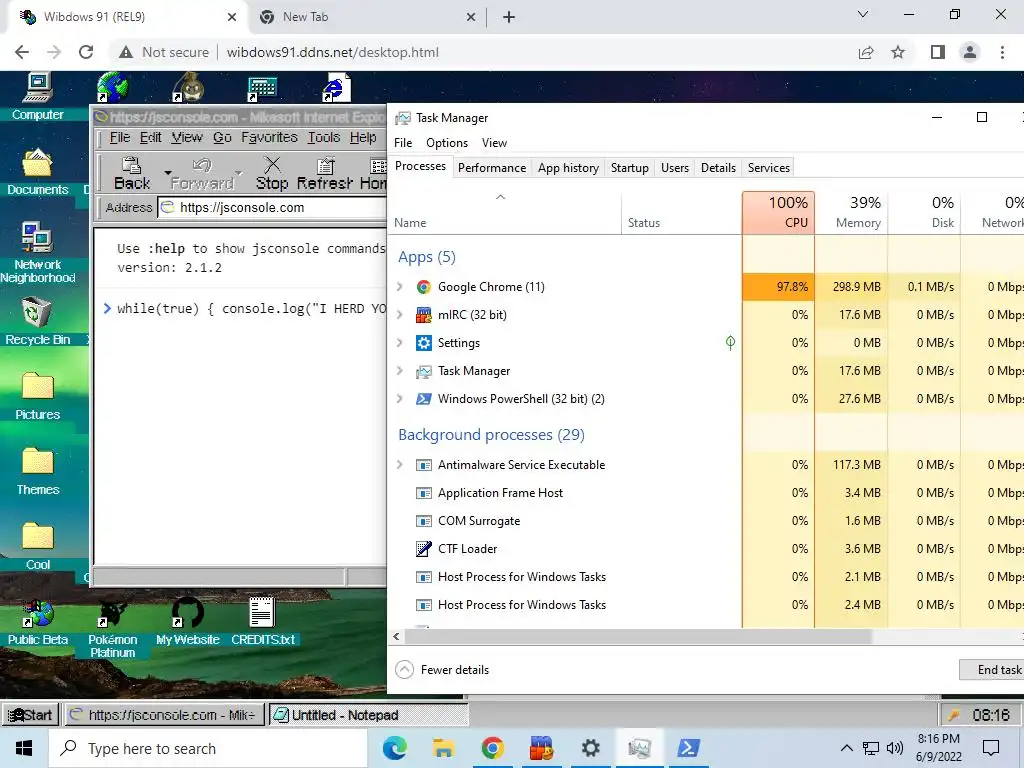Click the globe shortcut icon on the desktop
The width and height of the screenshot is (1024, 768).
(x=112, y=88)
